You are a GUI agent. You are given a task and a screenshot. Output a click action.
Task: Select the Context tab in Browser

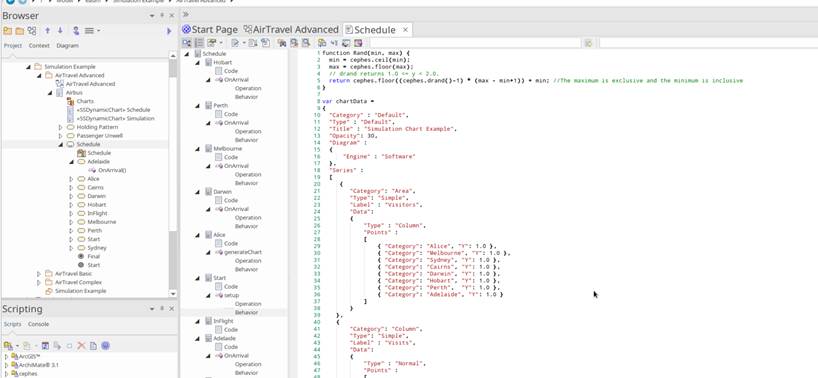pos(39,46)
